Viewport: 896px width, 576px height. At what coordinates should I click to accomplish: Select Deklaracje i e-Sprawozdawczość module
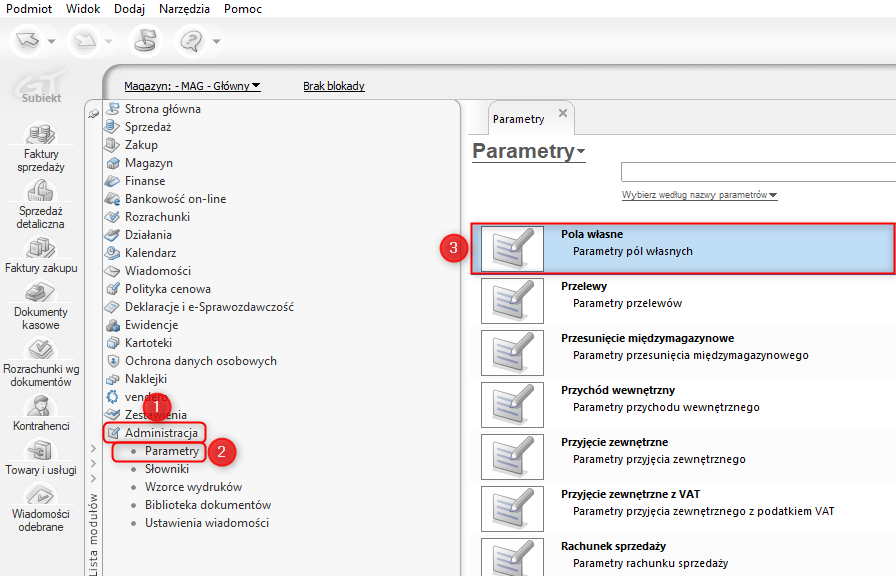pyautogui.click(x=209, y=307)
